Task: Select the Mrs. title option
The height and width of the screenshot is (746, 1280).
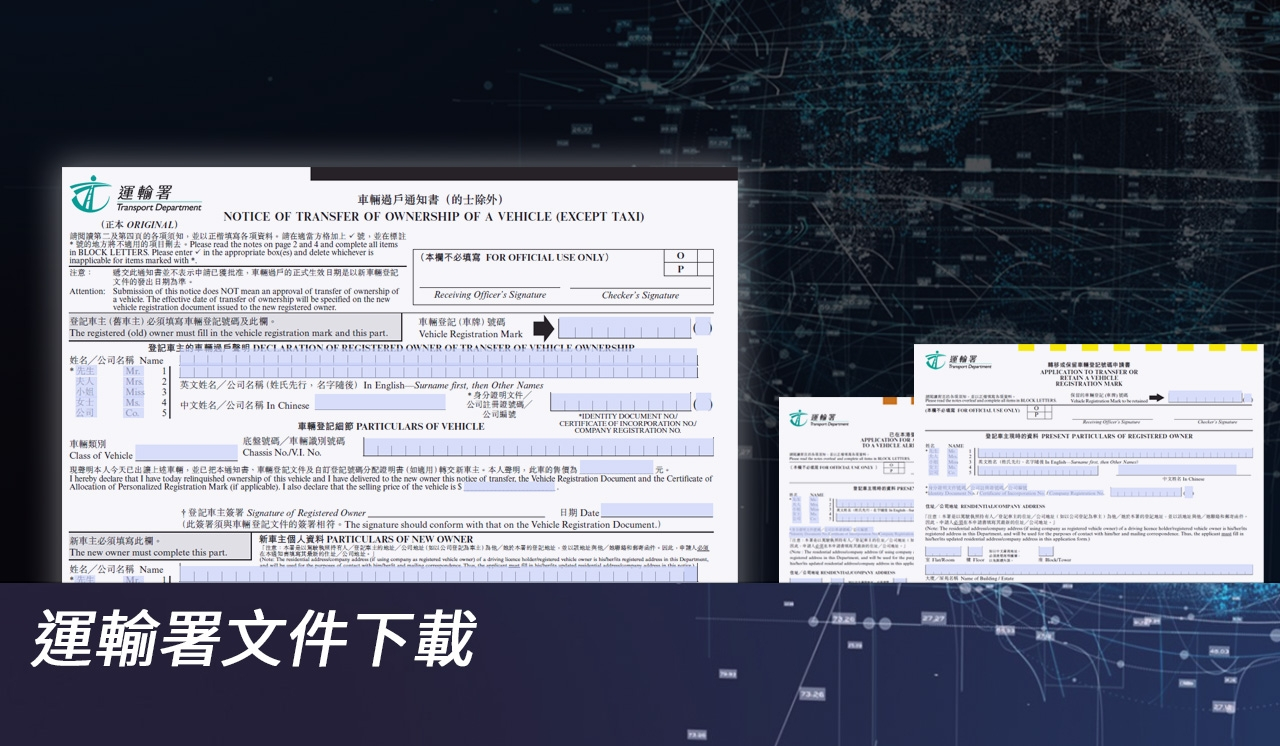Action: 134,382
